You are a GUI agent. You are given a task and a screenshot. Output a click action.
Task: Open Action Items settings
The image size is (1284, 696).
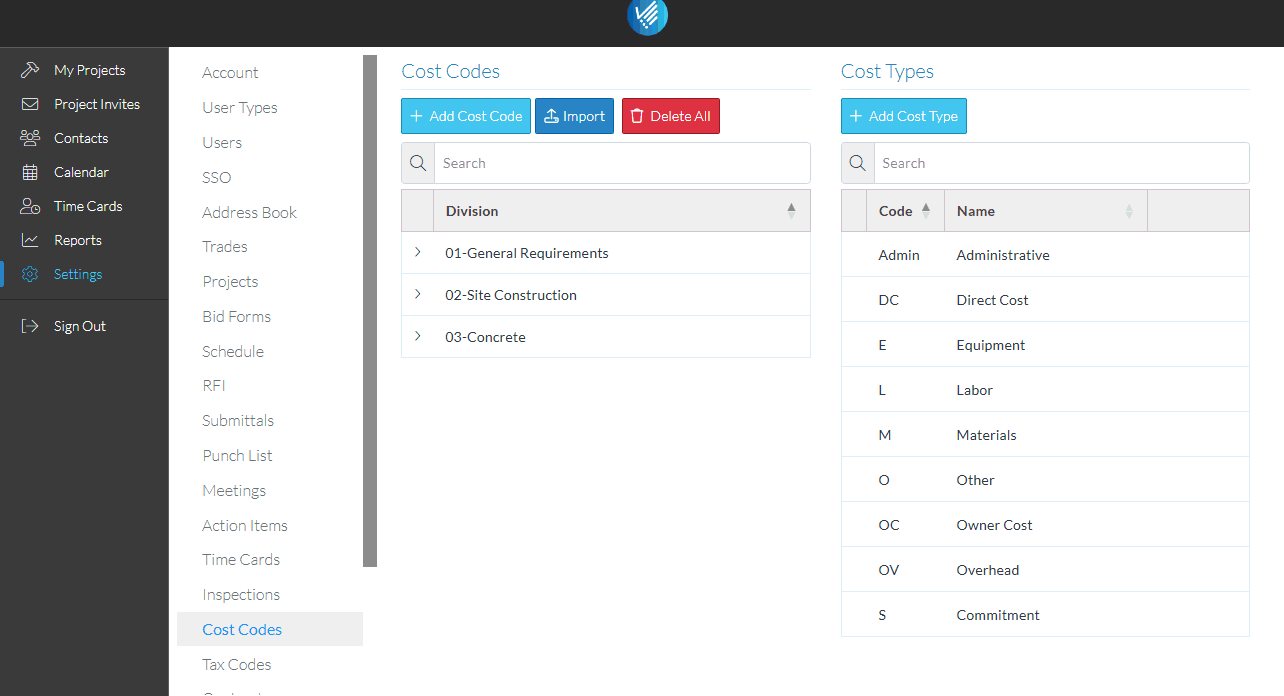tap(245, 525)
